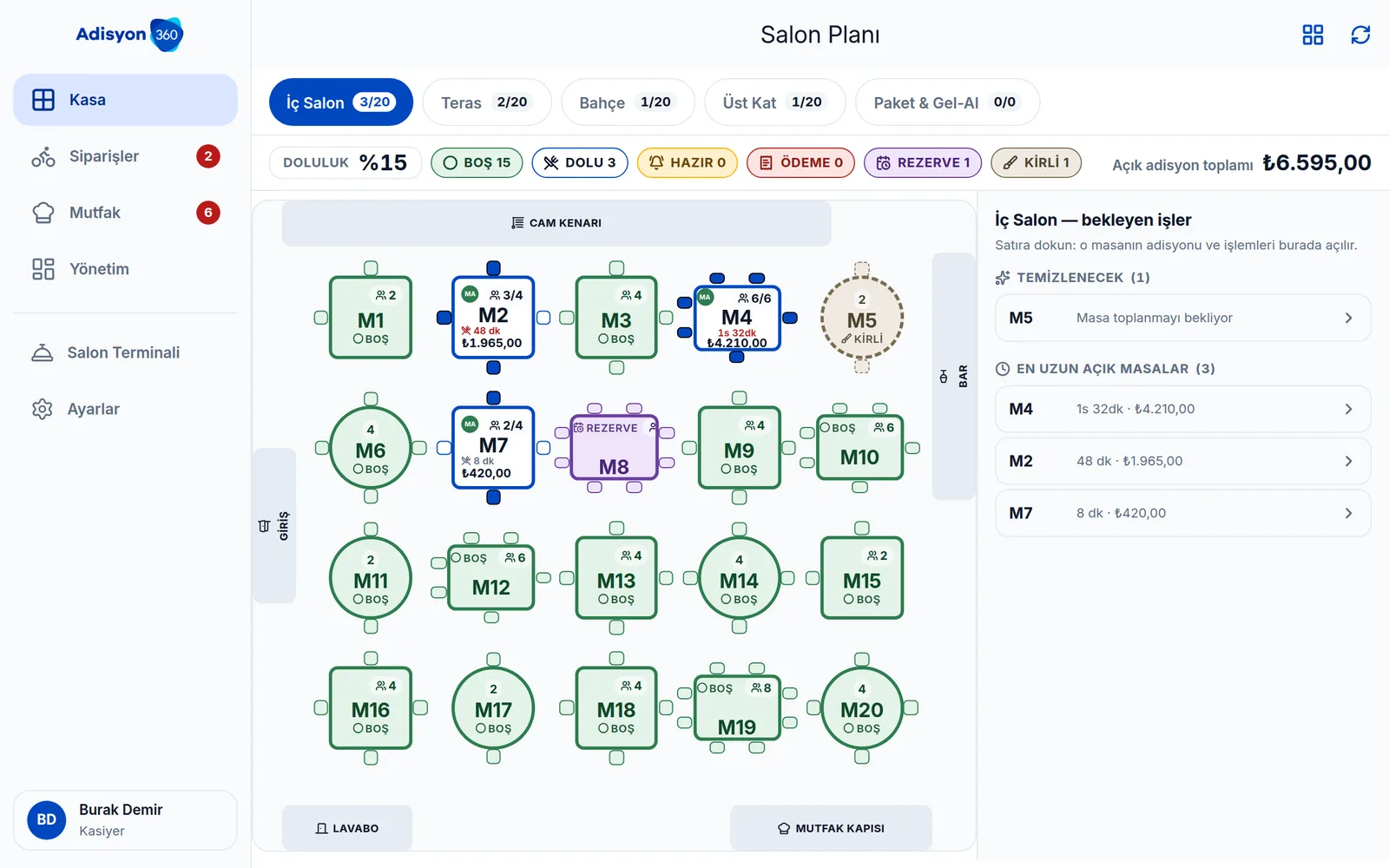Click Açık adisyon toplamı ₺6.595,00

click(x=1241, y=163)
